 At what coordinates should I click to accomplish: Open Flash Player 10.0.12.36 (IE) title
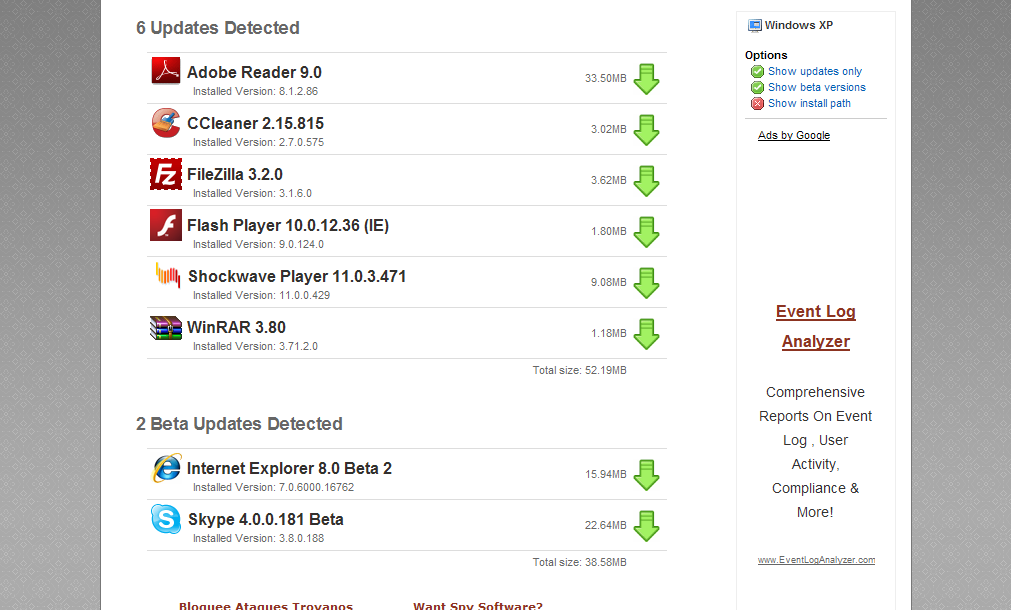(x=288, y=225)
